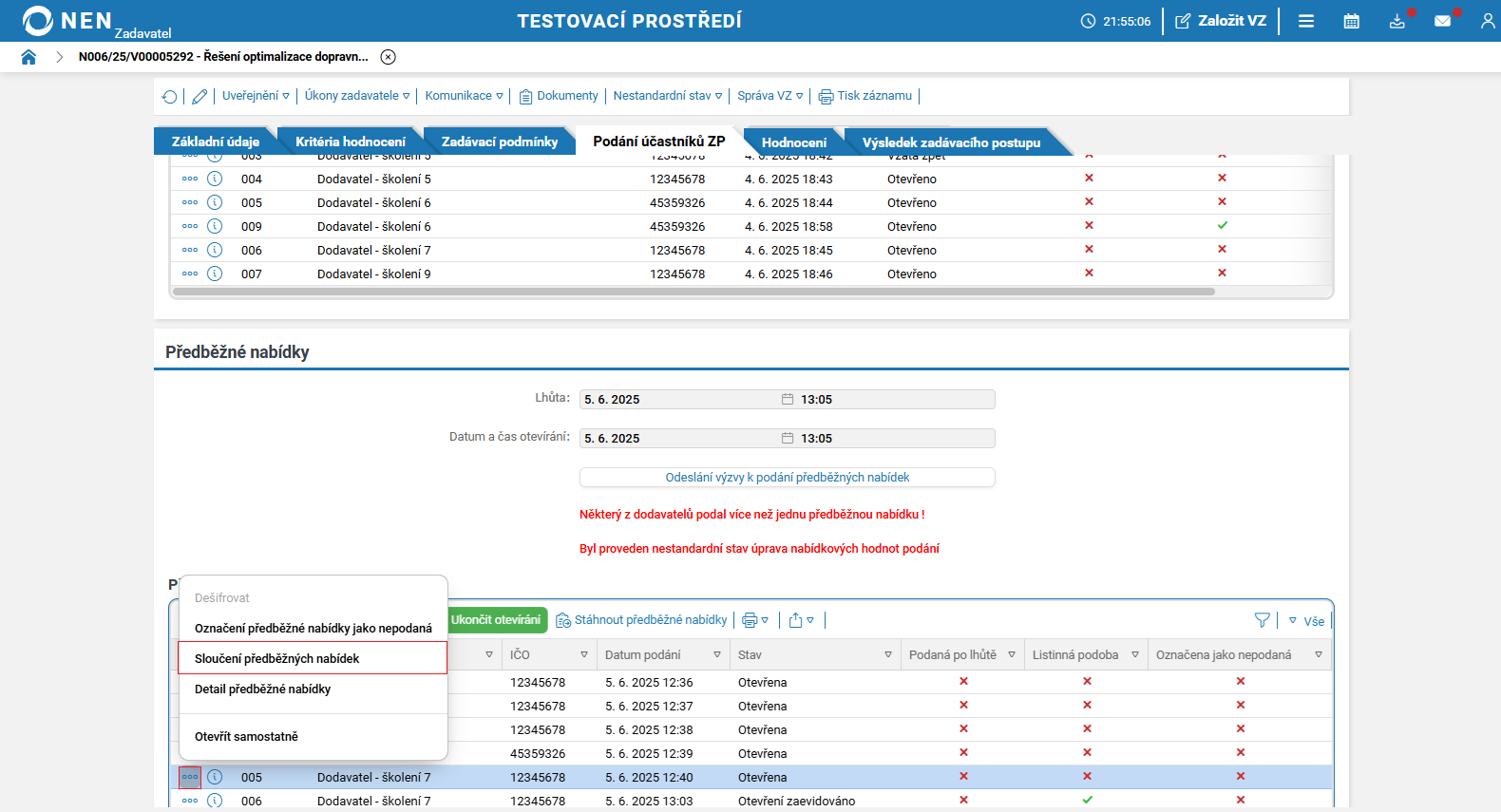This screenshot has width=1501, height=812.
Task: Expand the Komunikace dropdown
Action: coord(464,96)
